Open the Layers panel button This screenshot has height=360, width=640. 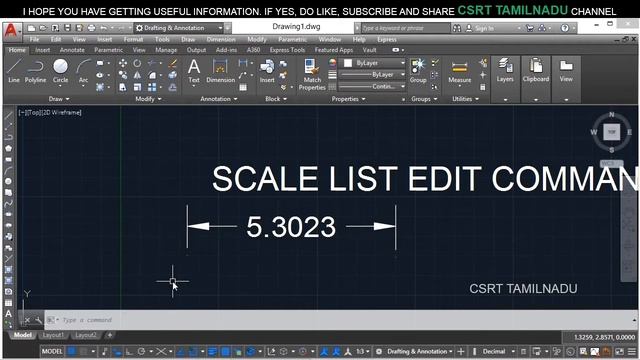coord(505,79)
